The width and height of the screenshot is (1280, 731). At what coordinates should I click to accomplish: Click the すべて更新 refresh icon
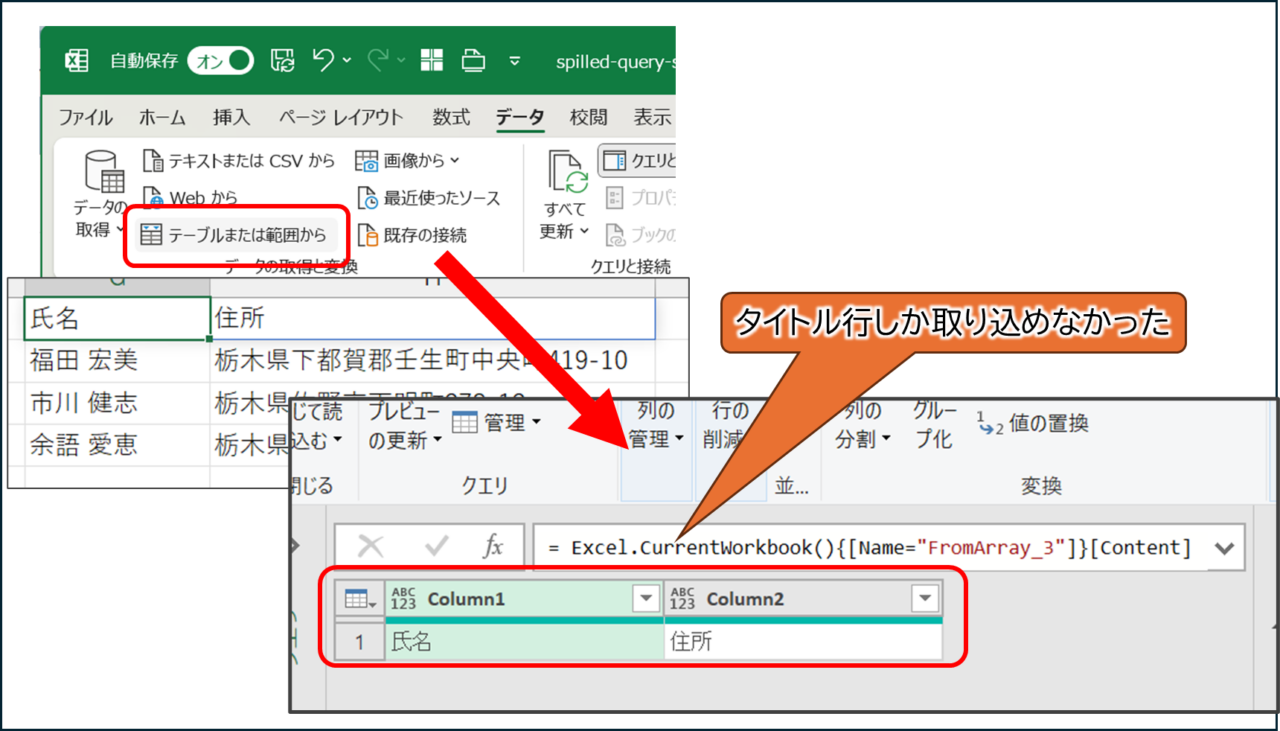click(569, 172)
